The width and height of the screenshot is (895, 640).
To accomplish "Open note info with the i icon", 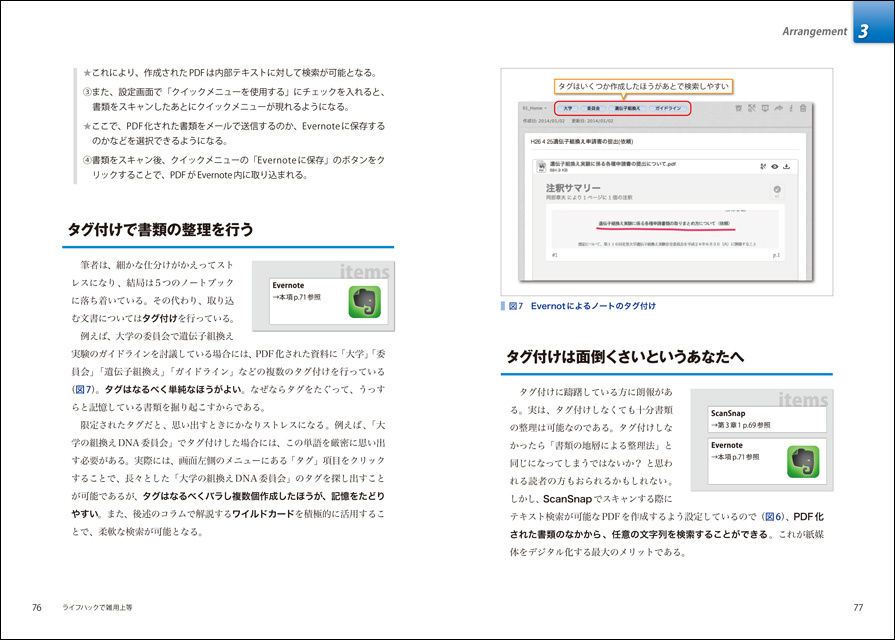I will (x=791, y=107).
